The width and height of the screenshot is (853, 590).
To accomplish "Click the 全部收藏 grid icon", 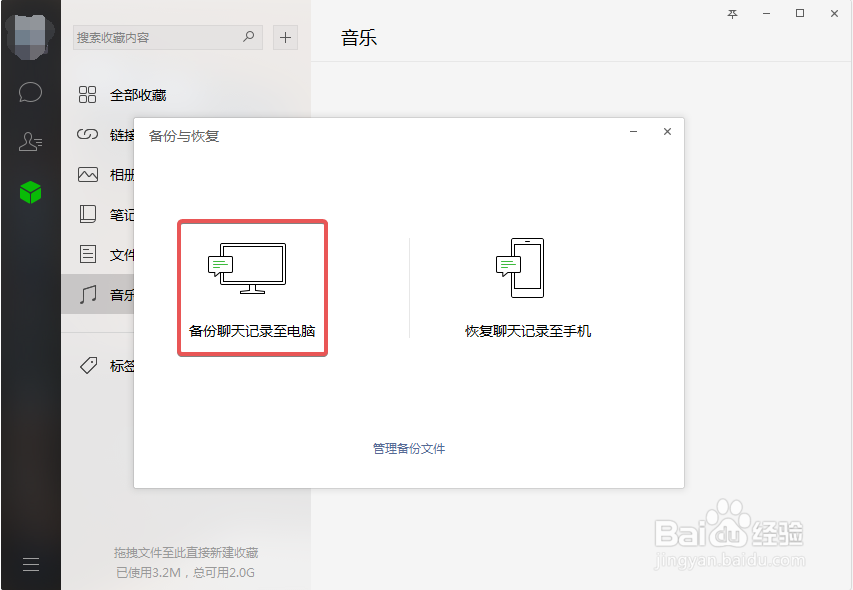I will click(x=88, y=95).
